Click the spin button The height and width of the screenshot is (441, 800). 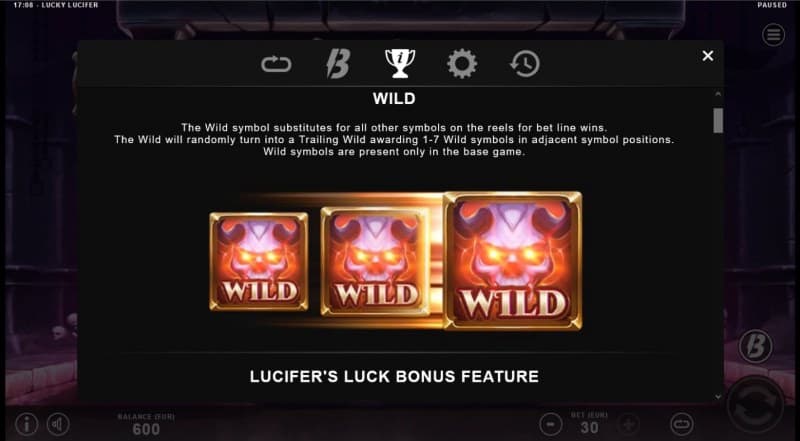click(755, 405)
